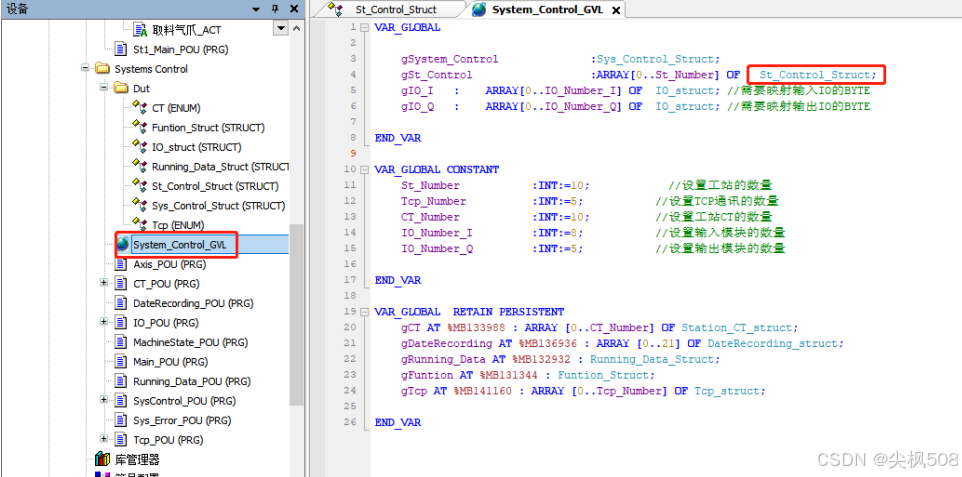
Task: Close the System_Control_GVL tab
Action: (x=616, y=10)
